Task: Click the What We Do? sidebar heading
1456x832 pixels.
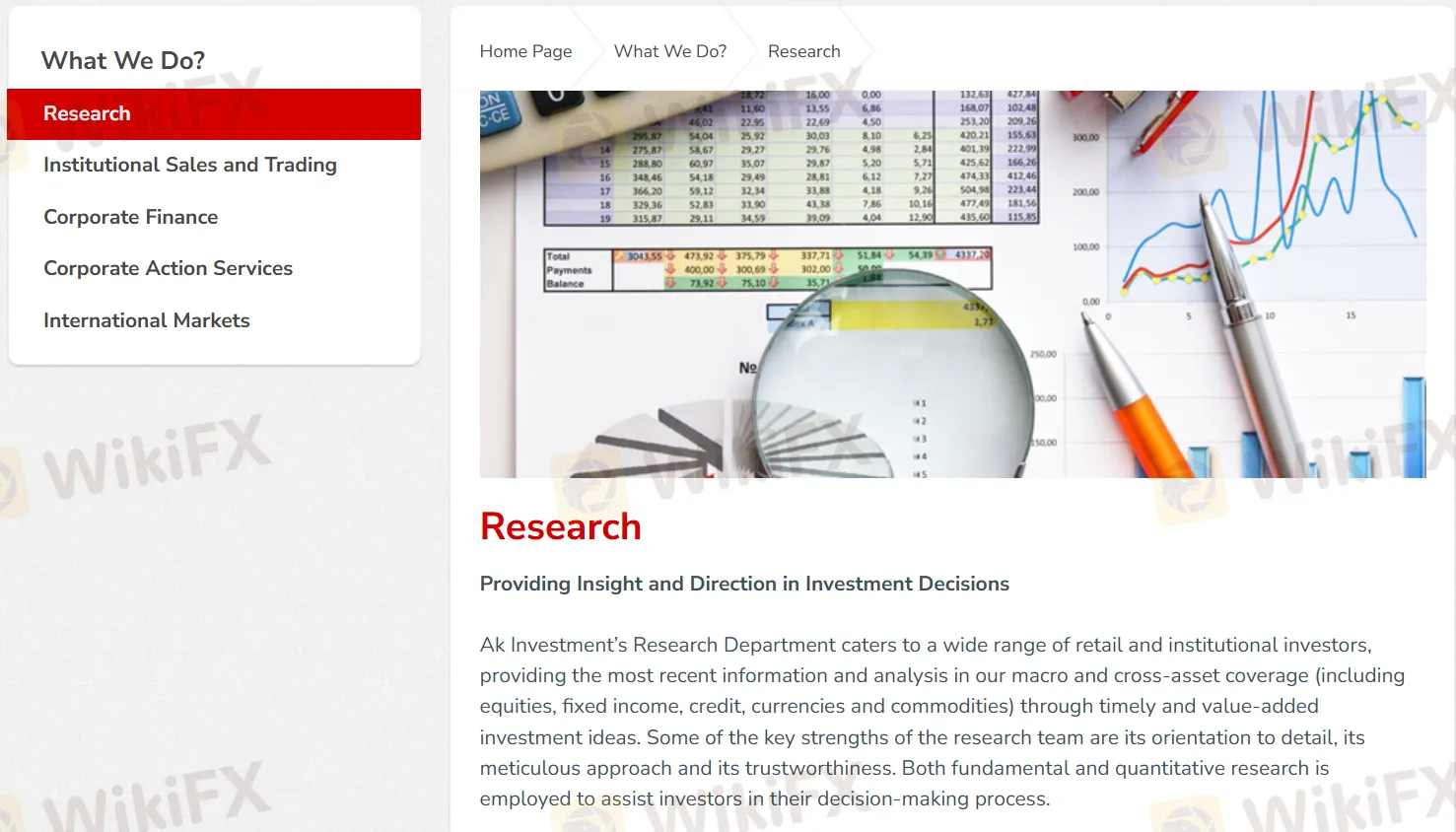Action: (123, 61)
